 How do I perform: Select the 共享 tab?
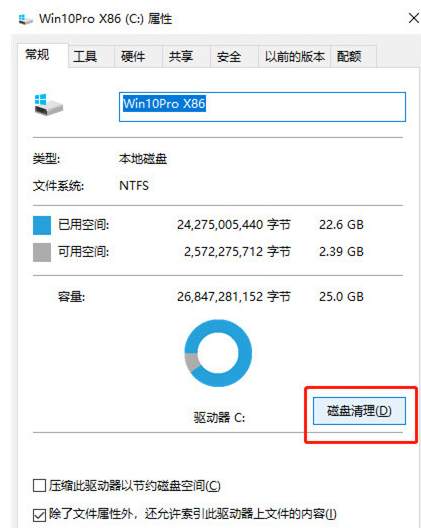pos(186,57)
